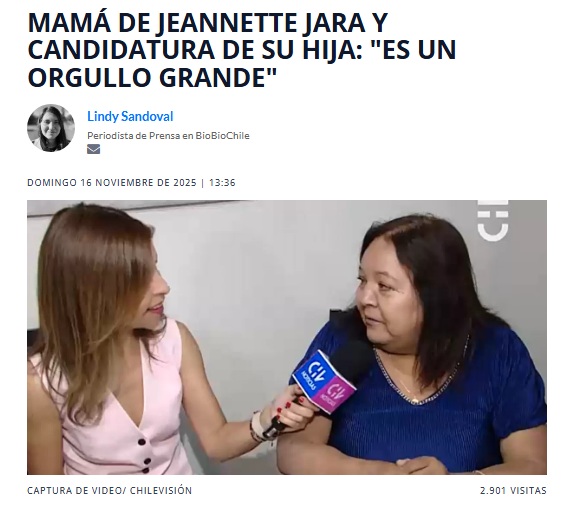Click 'ORGULLO GRANDE' in the headline's last line
Screen dimensions: 566x518
coord(152,77)
